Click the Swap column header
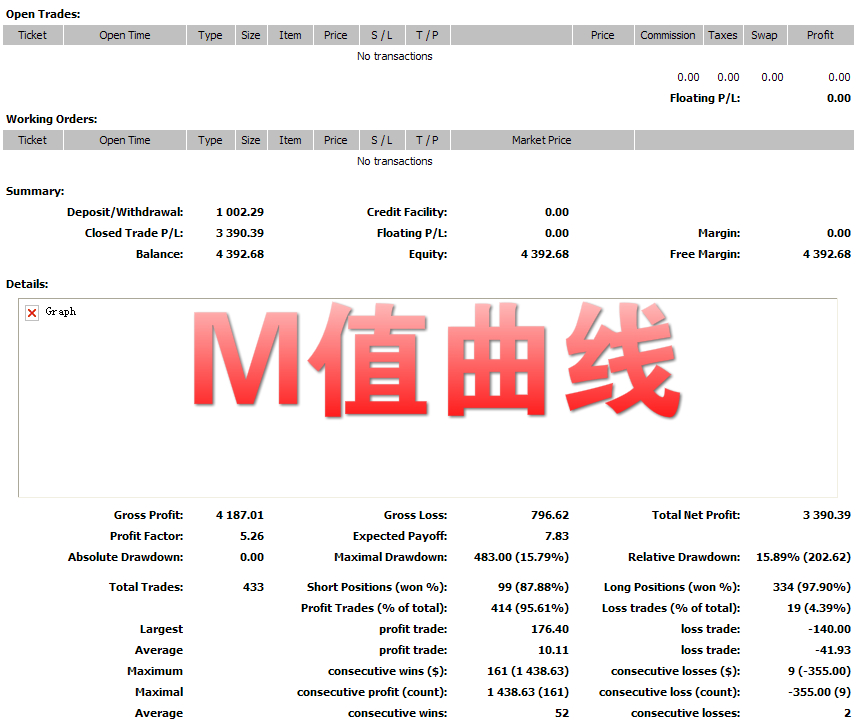 pos(764,34)
